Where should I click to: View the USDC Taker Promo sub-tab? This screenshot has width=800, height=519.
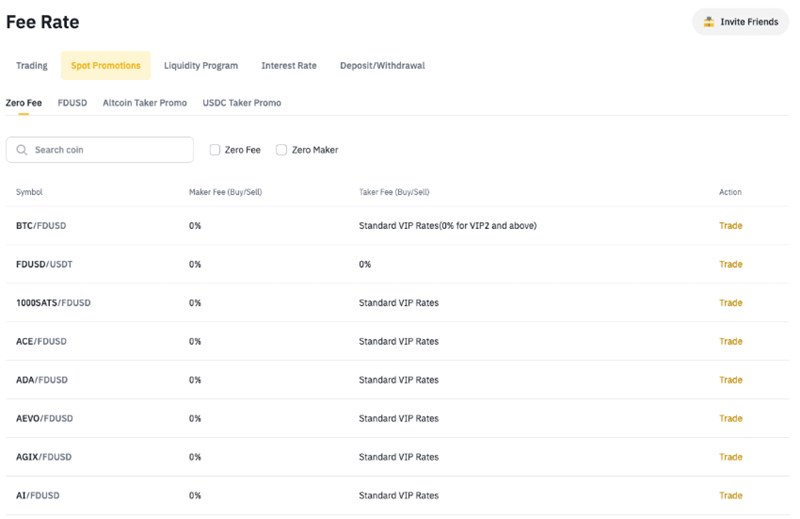pos(242,103)
